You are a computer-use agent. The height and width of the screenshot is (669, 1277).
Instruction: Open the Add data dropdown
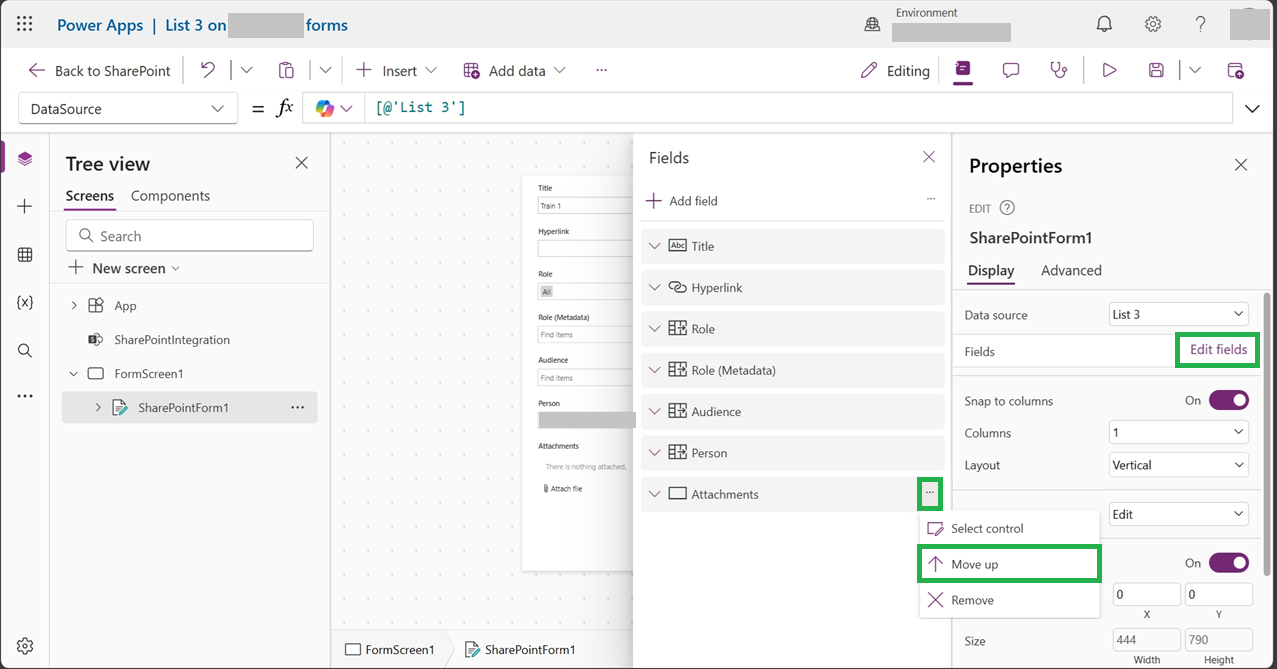click(x=515, y=70)
